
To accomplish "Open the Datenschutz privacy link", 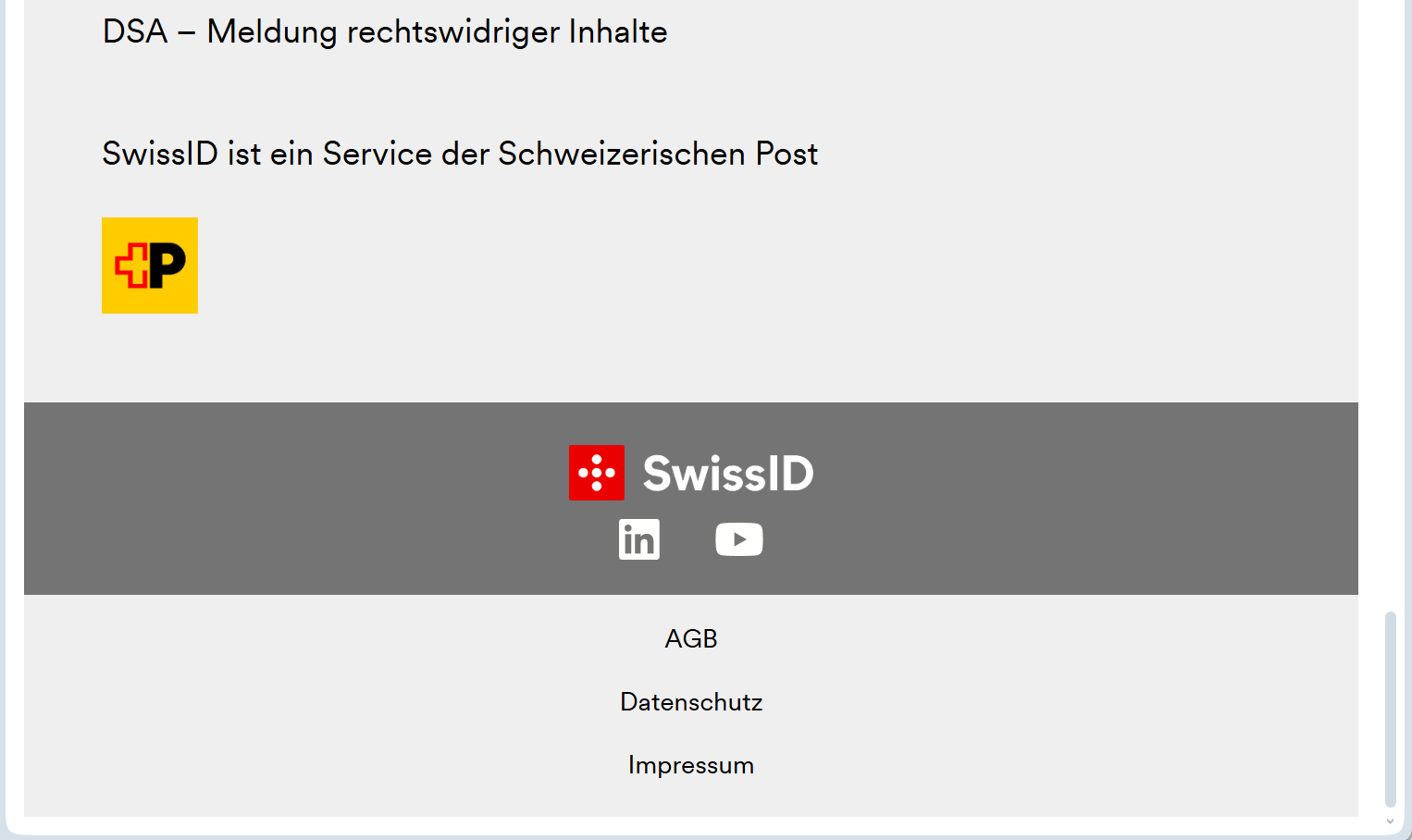I will pos(691,702).
